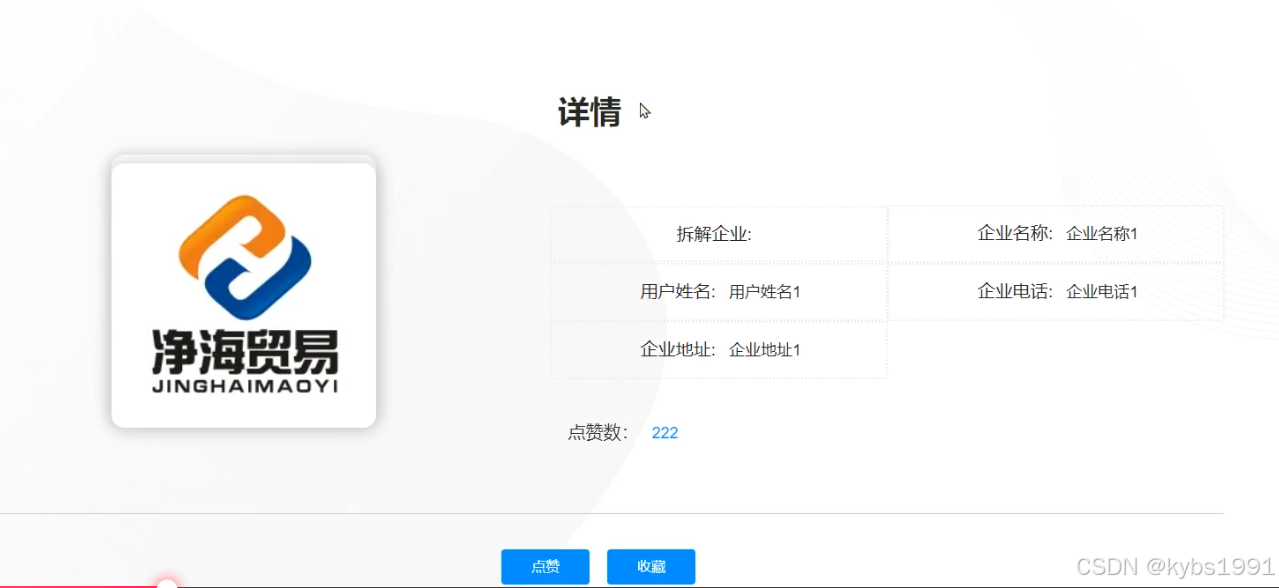Select the 企业地址1 value

pyautogui.click(x=765, y=350)
